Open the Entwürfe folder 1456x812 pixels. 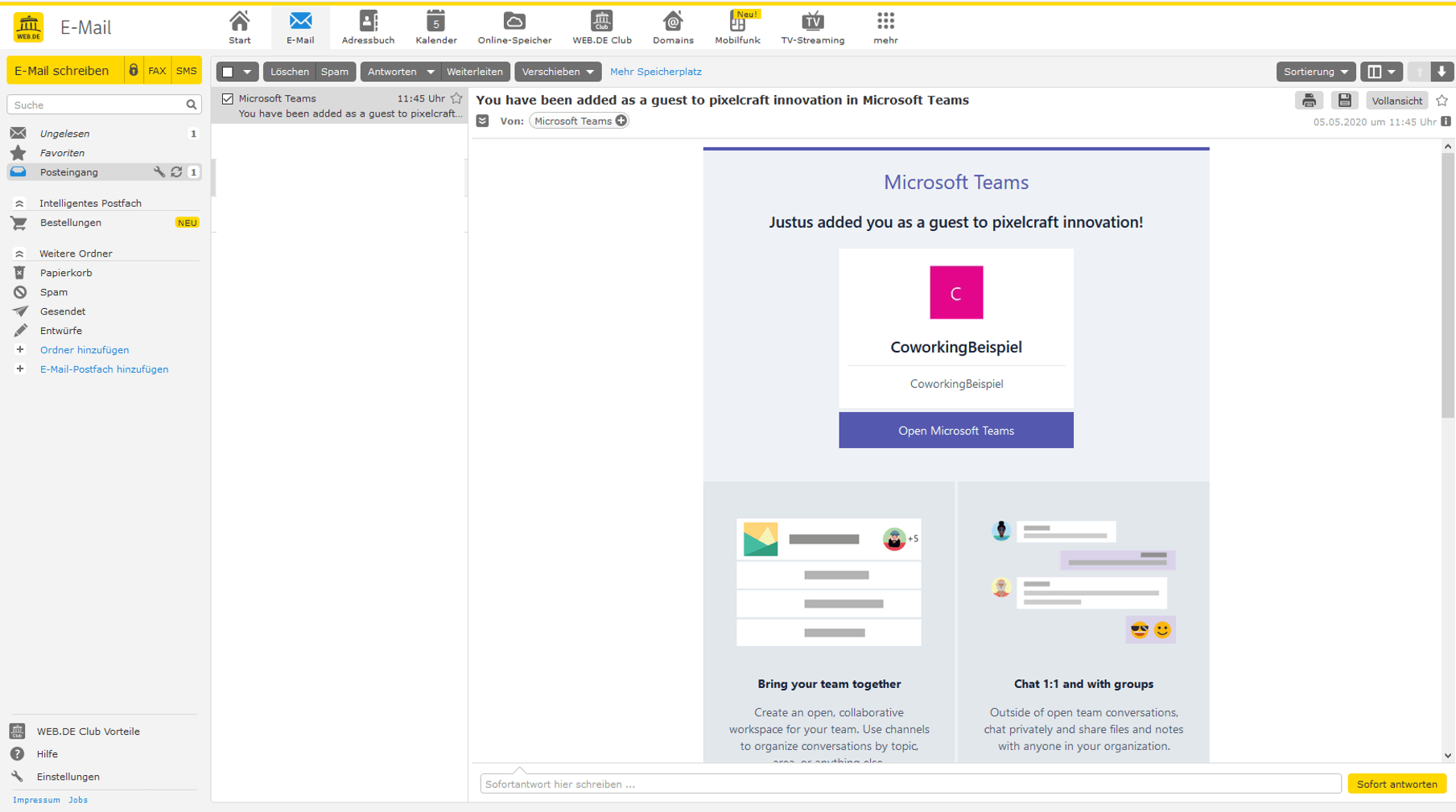pos(61,331)
